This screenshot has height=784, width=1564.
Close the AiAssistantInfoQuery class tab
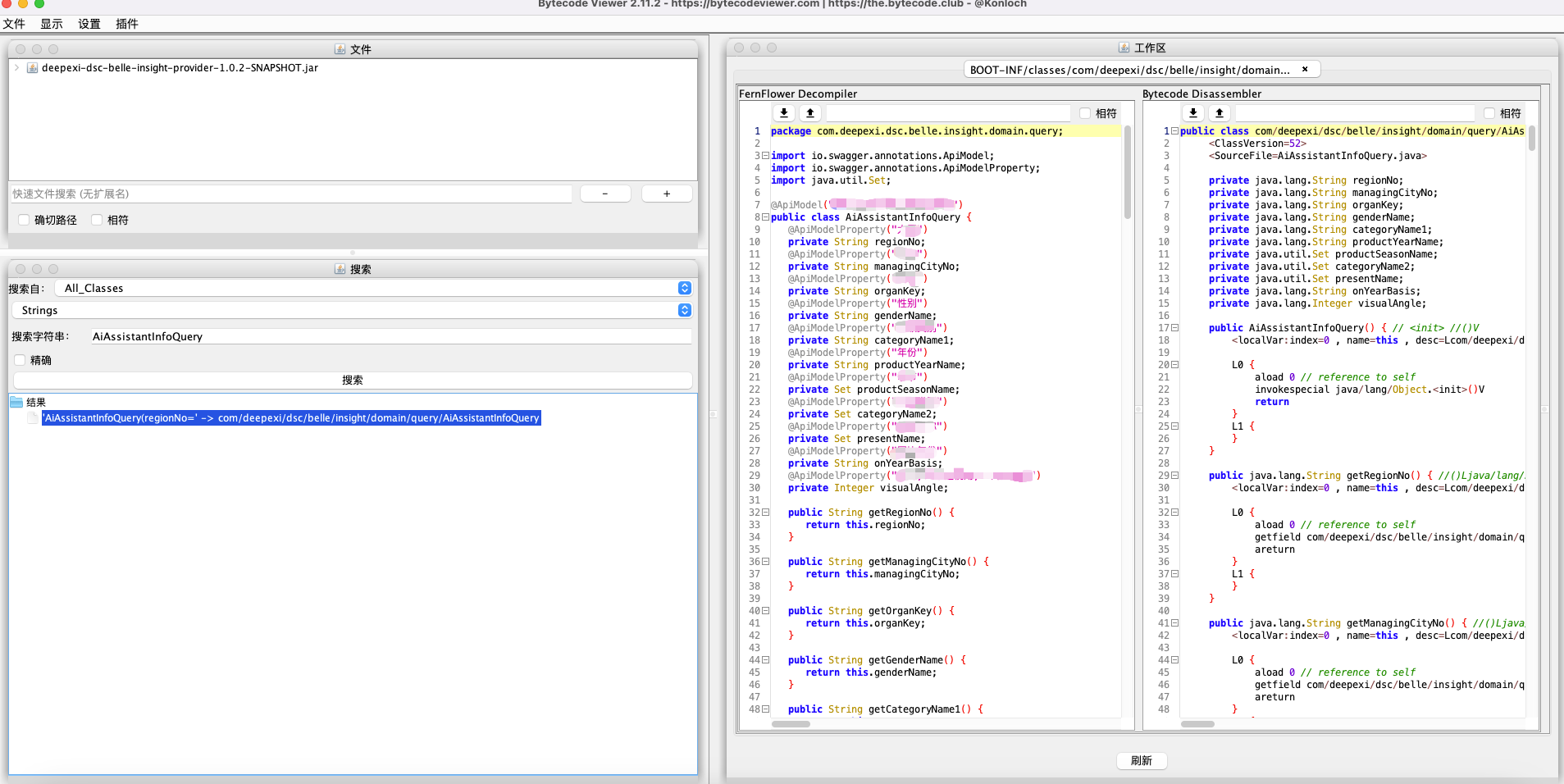coord(1305,69)
